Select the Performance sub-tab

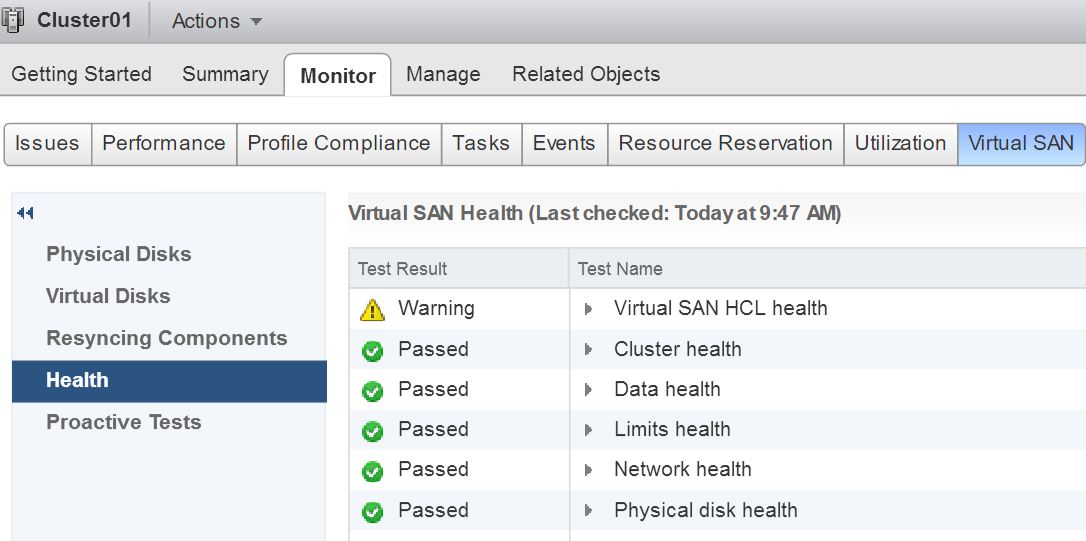point(164,143)
